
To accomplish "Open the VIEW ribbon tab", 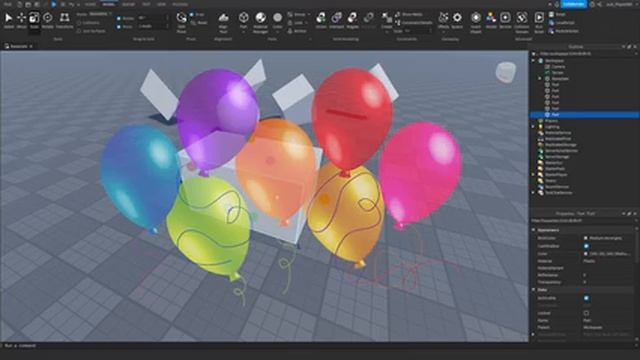I will point(162,4).
